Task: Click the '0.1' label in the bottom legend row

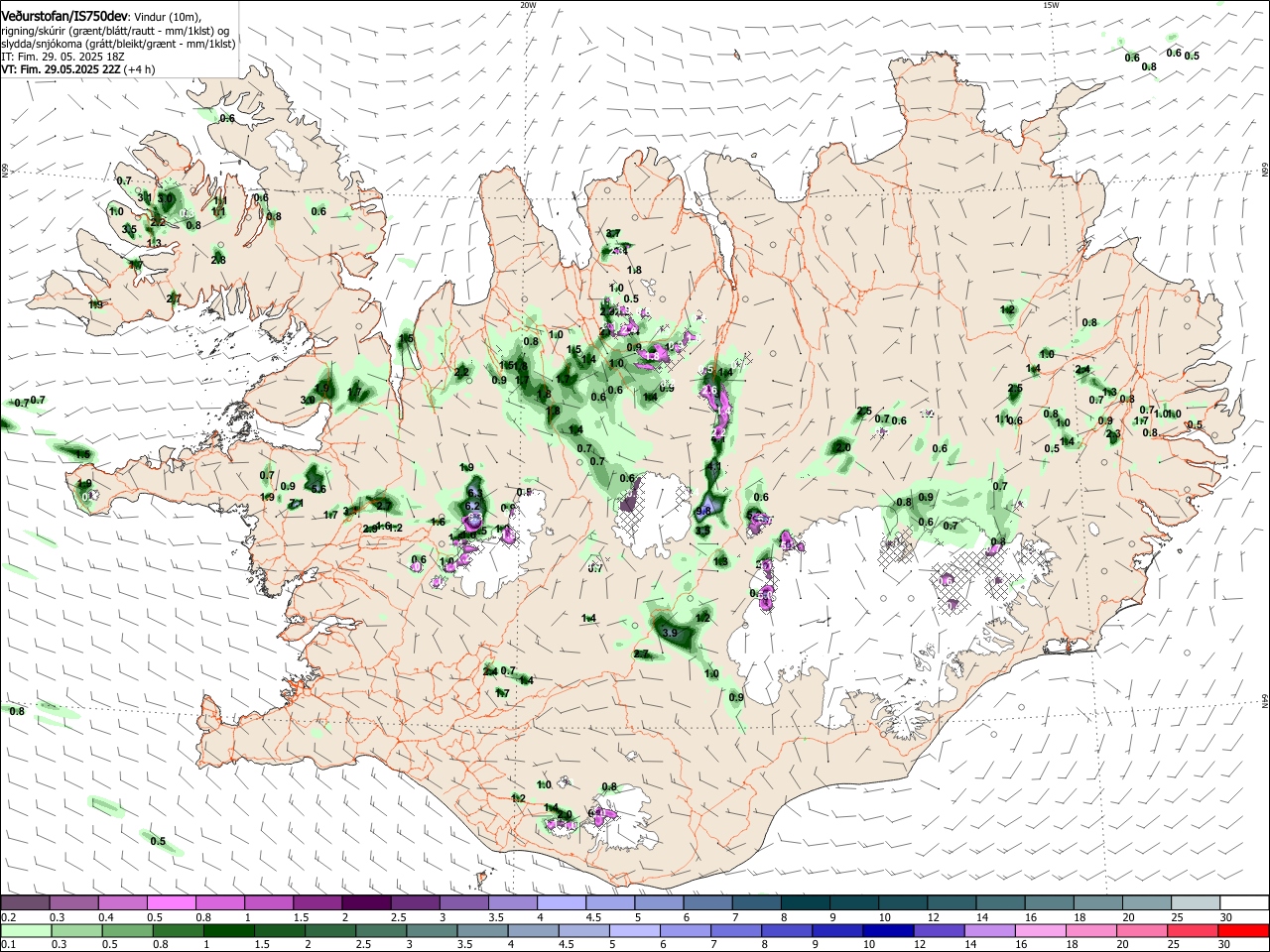Action: [x=8, y=945]
